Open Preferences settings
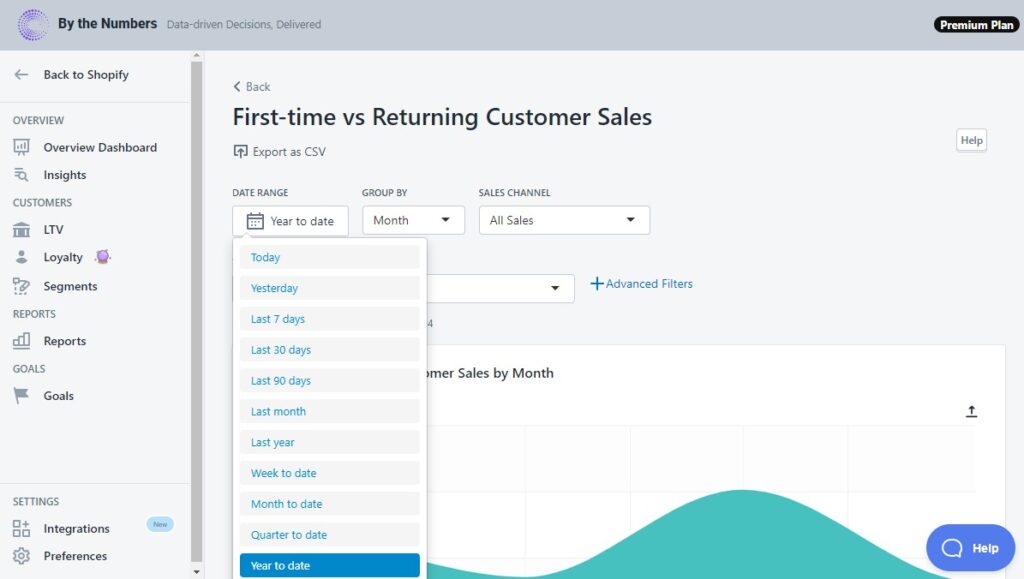1024x579 pixels. [x=75, y=556]
